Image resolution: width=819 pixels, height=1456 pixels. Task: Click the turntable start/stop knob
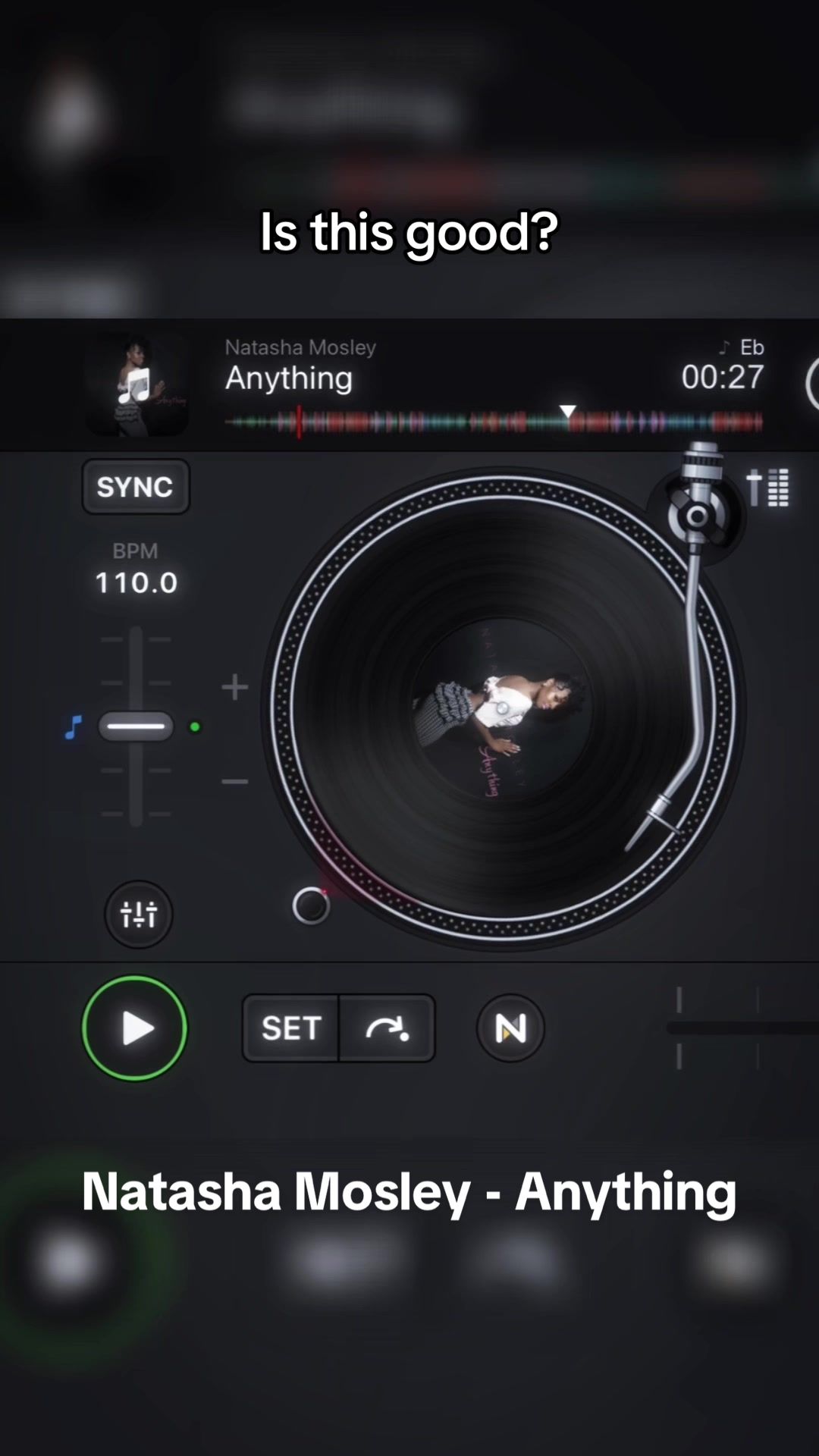311,905
